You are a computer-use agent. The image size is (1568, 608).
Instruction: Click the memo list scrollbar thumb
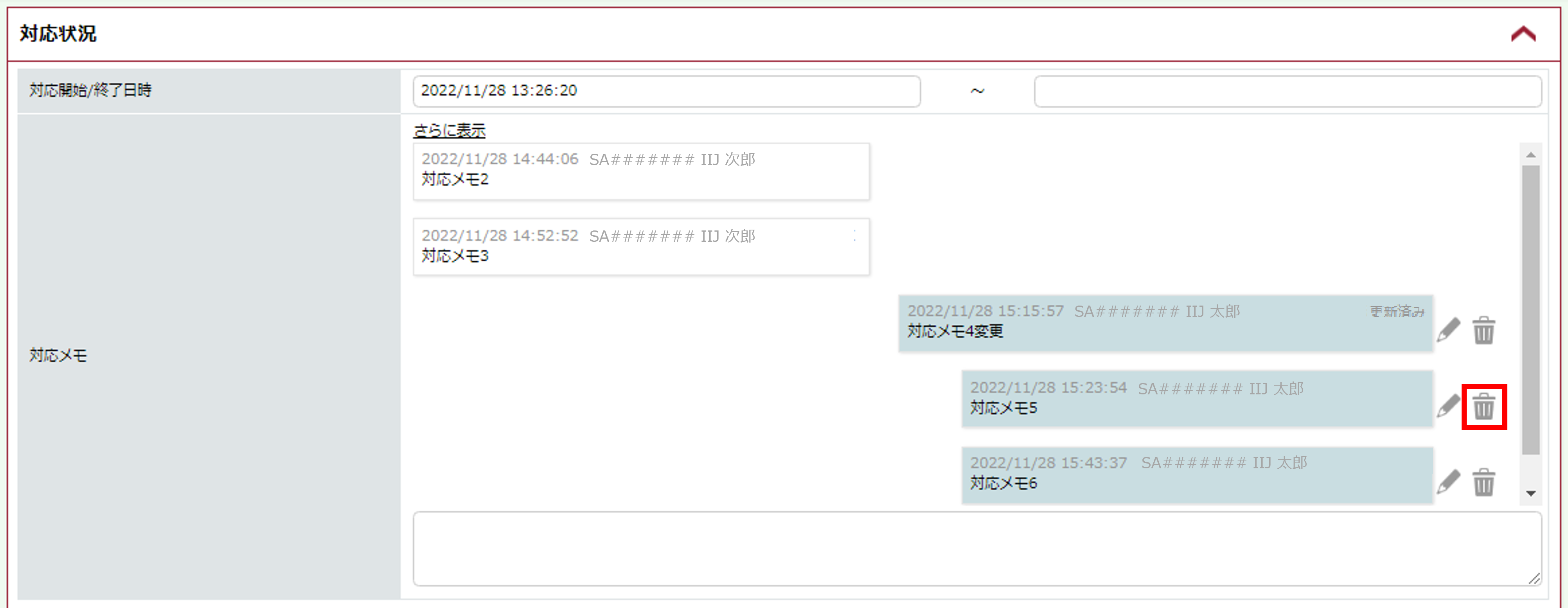pos(1531,310)
